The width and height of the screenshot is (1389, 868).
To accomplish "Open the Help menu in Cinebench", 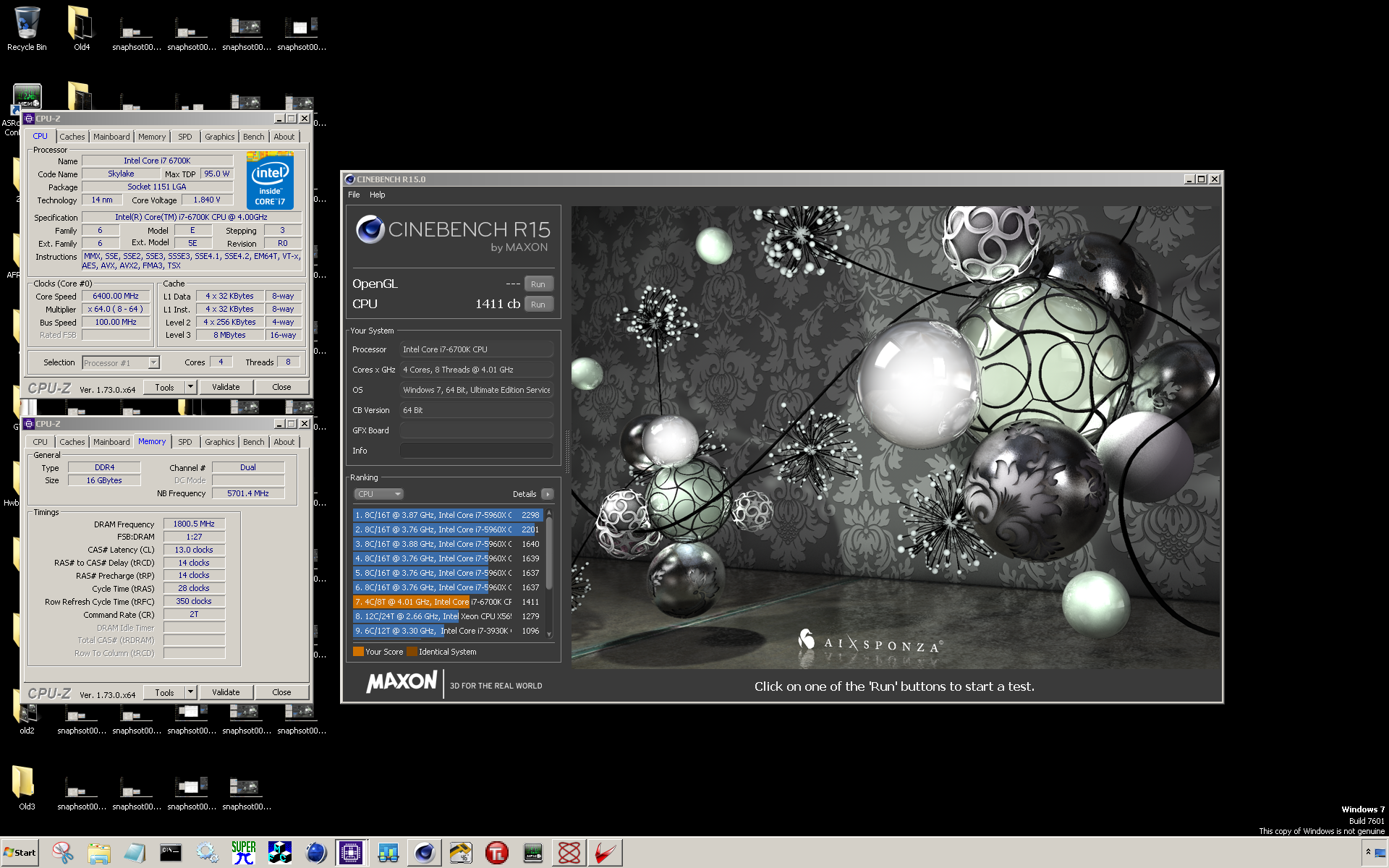I will click(x=377, y=195).
